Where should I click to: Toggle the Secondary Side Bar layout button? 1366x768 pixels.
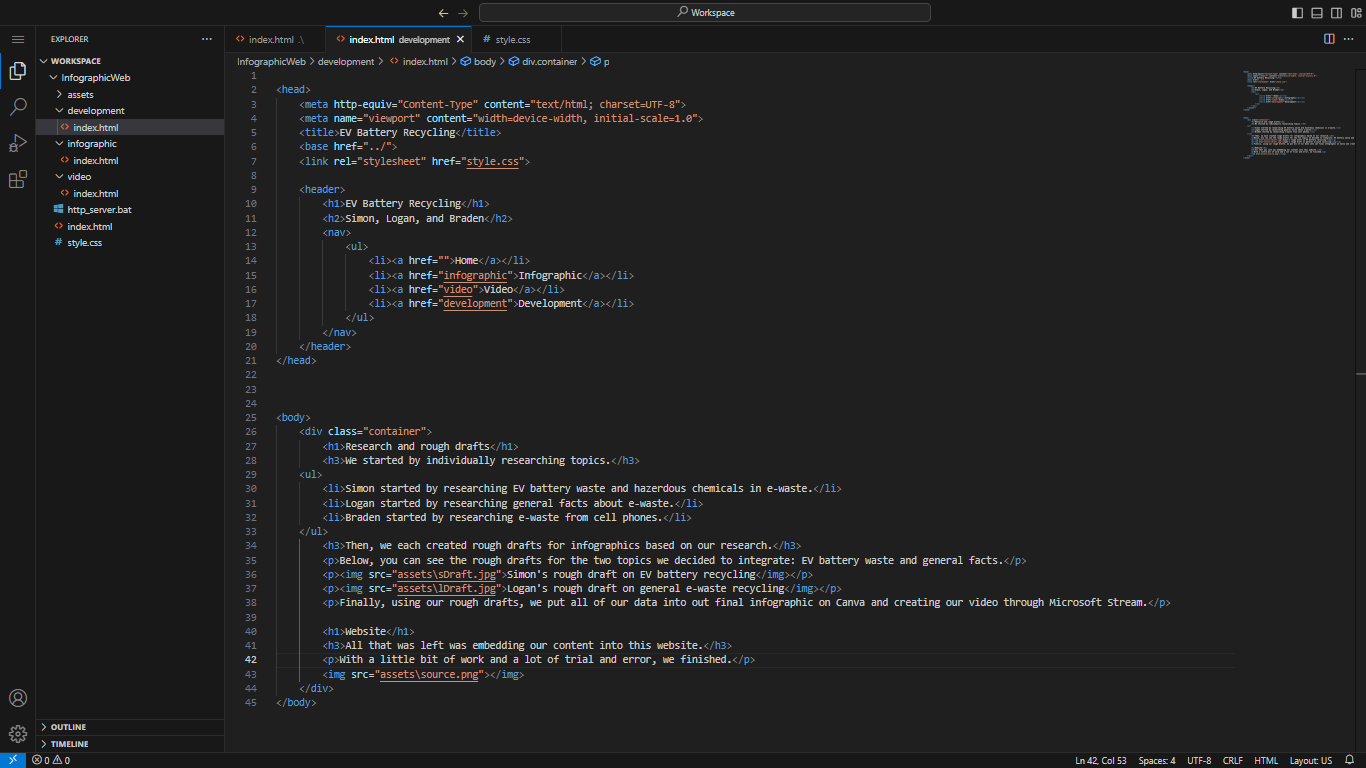click(x=1336, y=13)
